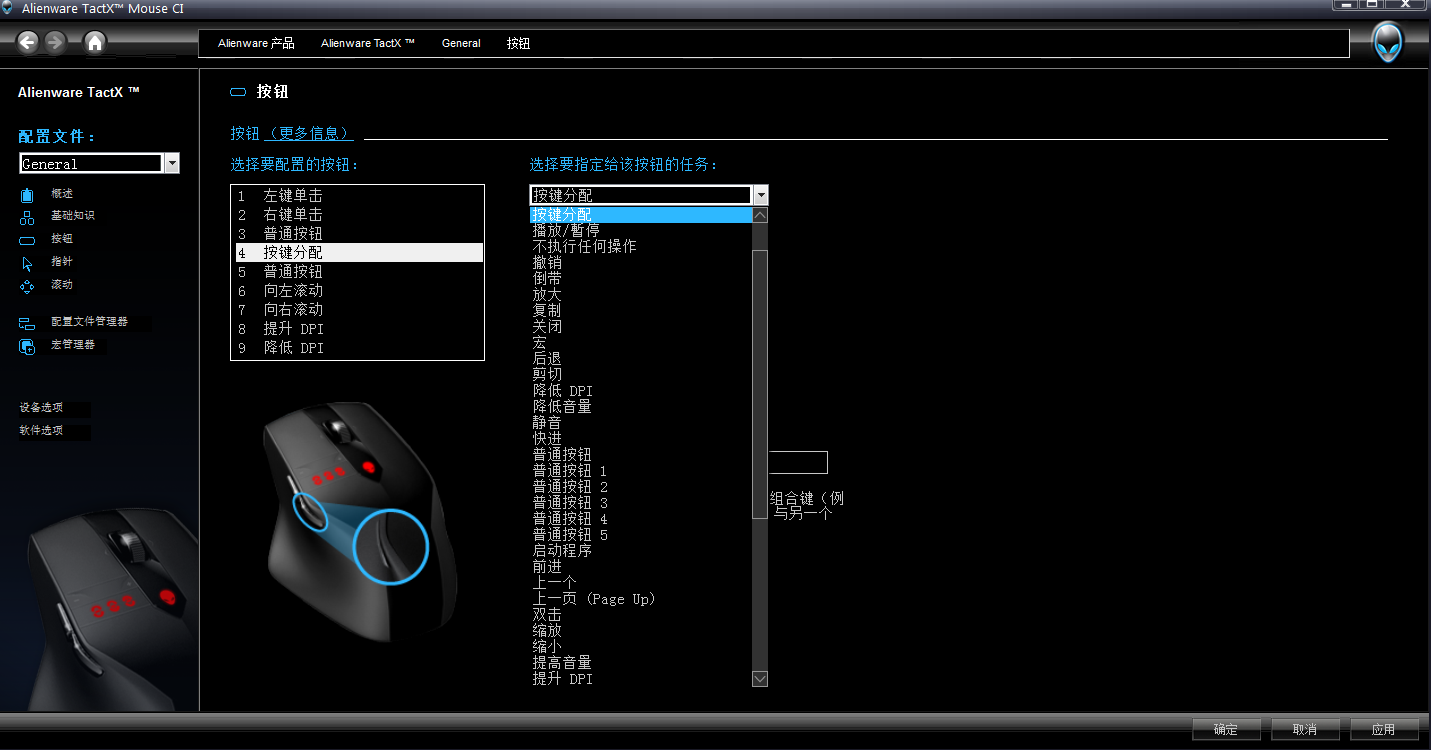Pick 静音 in the task list
1431x750 pixels.
point(641,423)
